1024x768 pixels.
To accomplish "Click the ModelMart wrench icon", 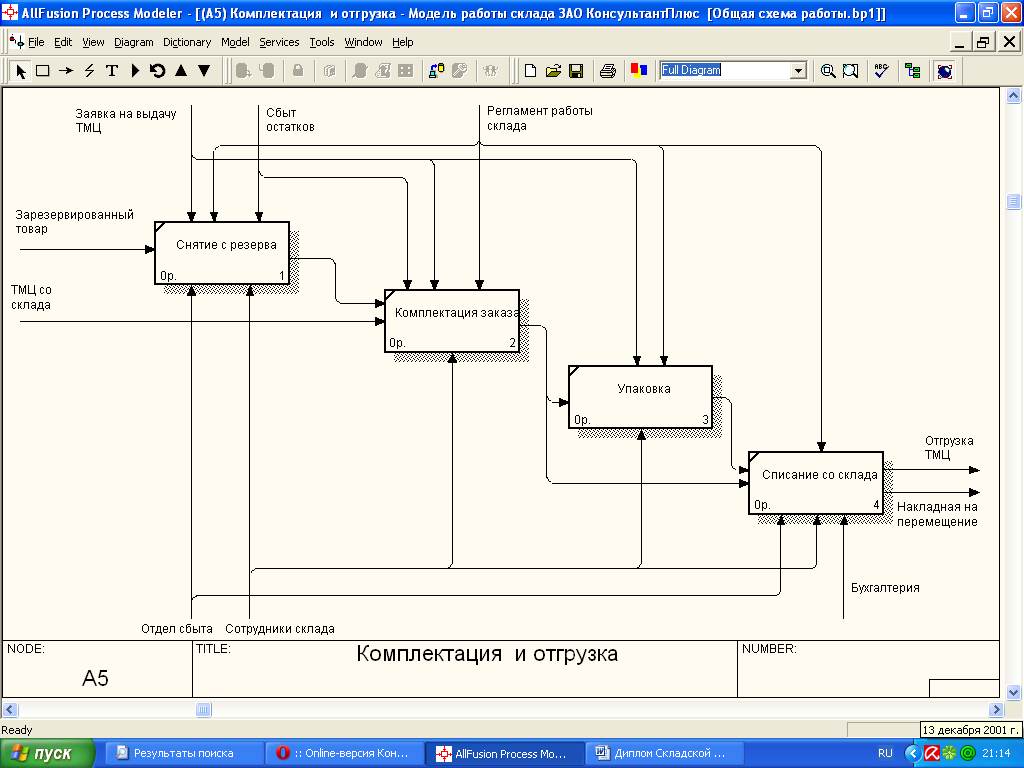I will pos(460,71).
